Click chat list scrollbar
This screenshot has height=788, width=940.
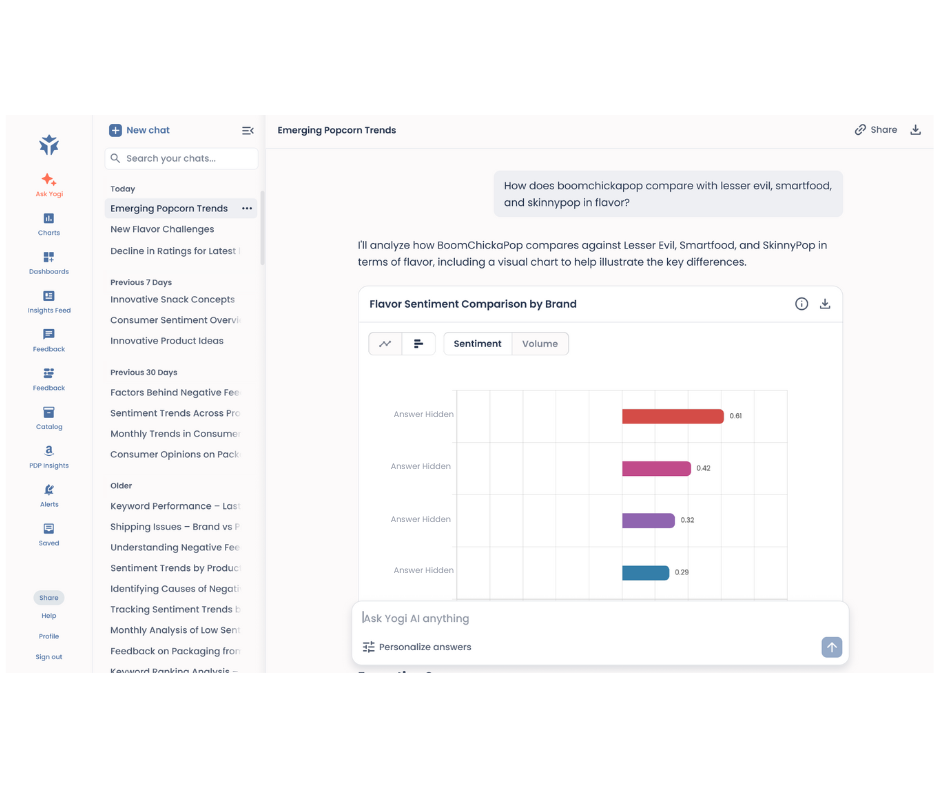tap(262, 228)
